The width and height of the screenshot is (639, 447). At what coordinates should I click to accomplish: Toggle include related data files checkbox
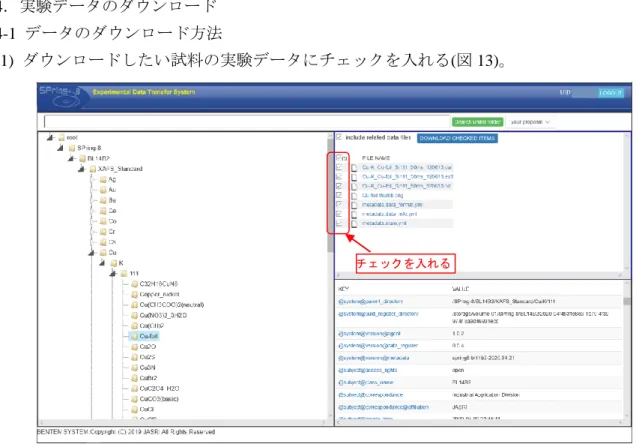339,137
